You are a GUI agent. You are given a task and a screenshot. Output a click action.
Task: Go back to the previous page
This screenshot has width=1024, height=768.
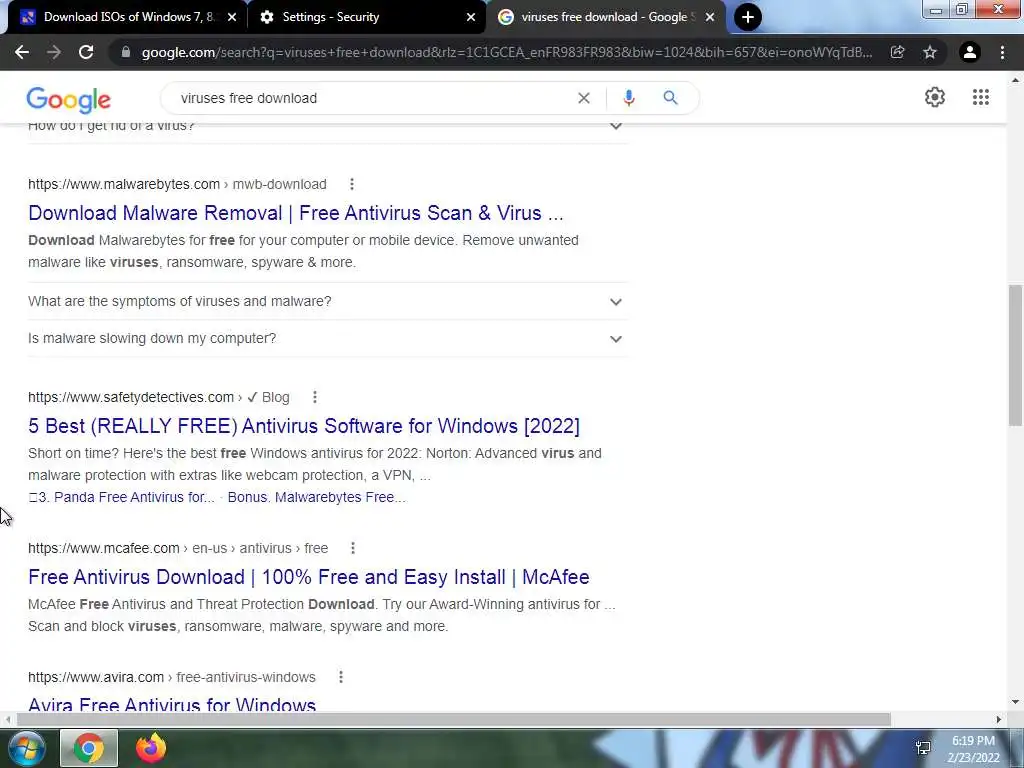22,52
